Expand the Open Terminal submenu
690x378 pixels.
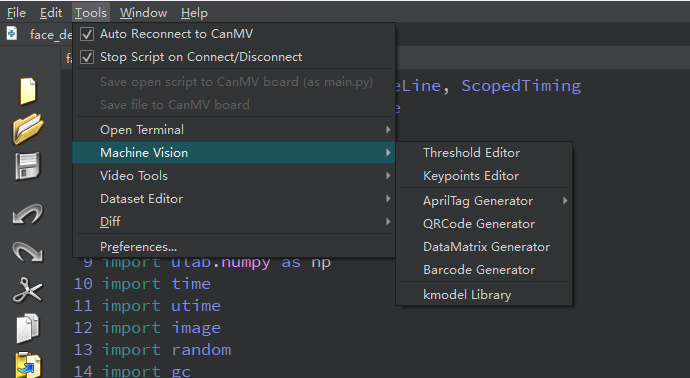234,130
